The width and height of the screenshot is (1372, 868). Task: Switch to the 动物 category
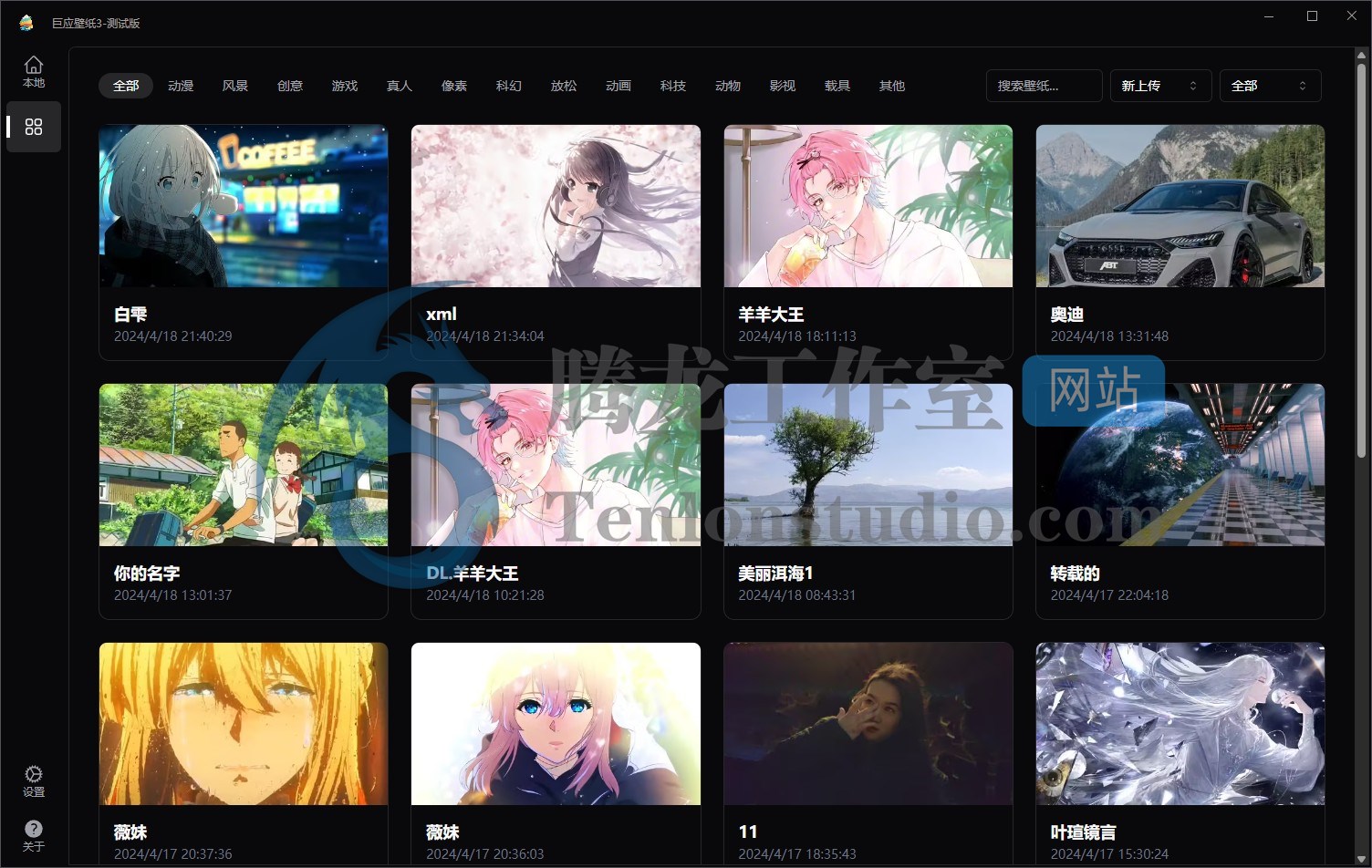(x=728, y=86)
